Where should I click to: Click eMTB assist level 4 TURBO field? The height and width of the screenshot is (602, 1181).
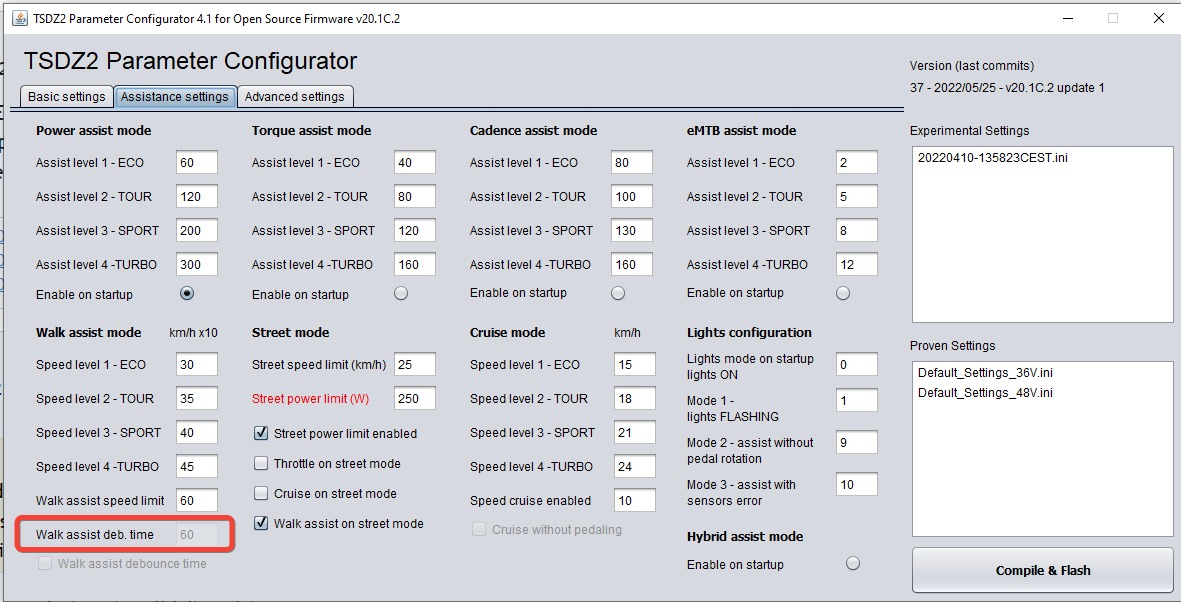coord(856,264)
